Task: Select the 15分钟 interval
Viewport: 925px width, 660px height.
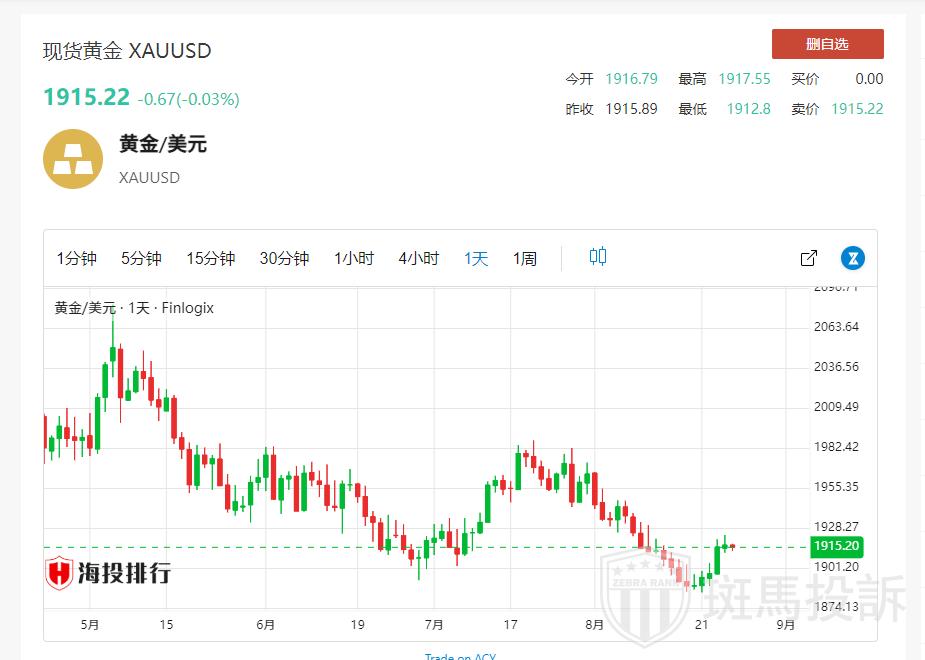Action: tap(210, 258)
